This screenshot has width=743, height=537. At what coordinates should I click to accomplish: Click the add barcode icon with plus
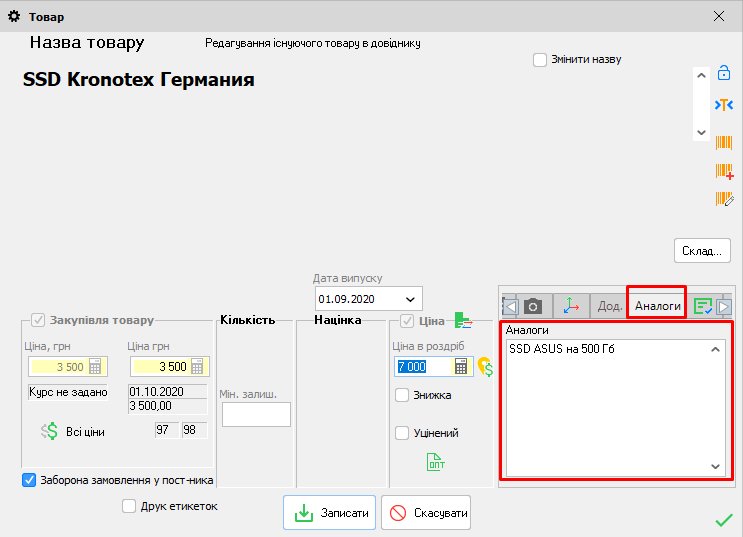[724, 171]
